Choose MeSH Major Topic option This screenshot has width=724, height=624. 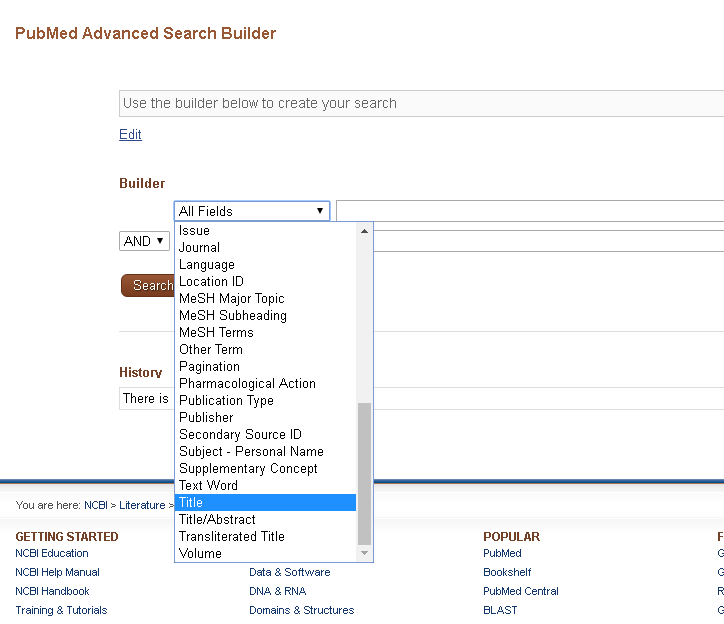point(265,298)
